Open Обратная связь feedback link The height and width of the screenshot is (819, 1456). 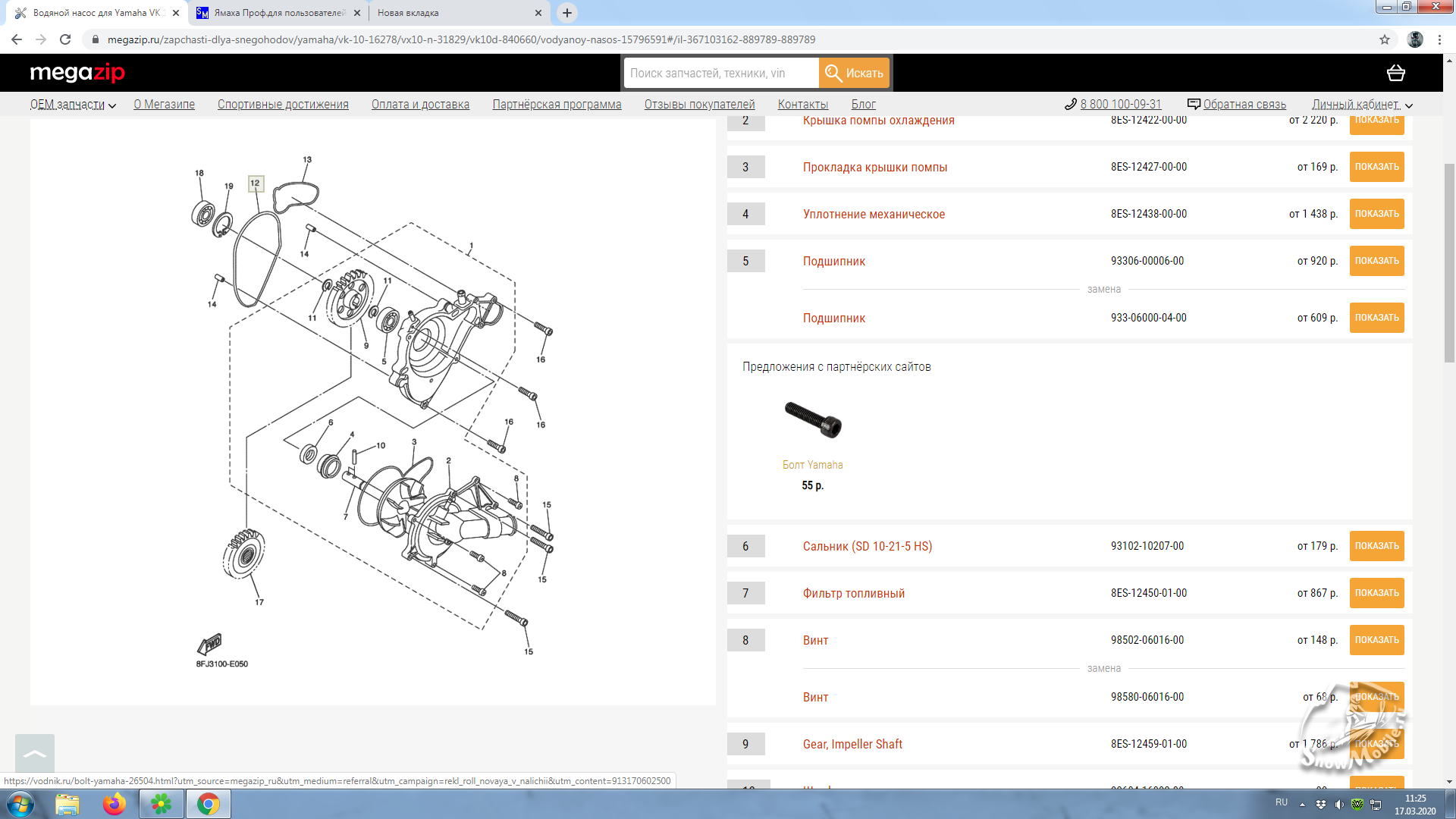pyautogui.click(x=1244, y=105)
